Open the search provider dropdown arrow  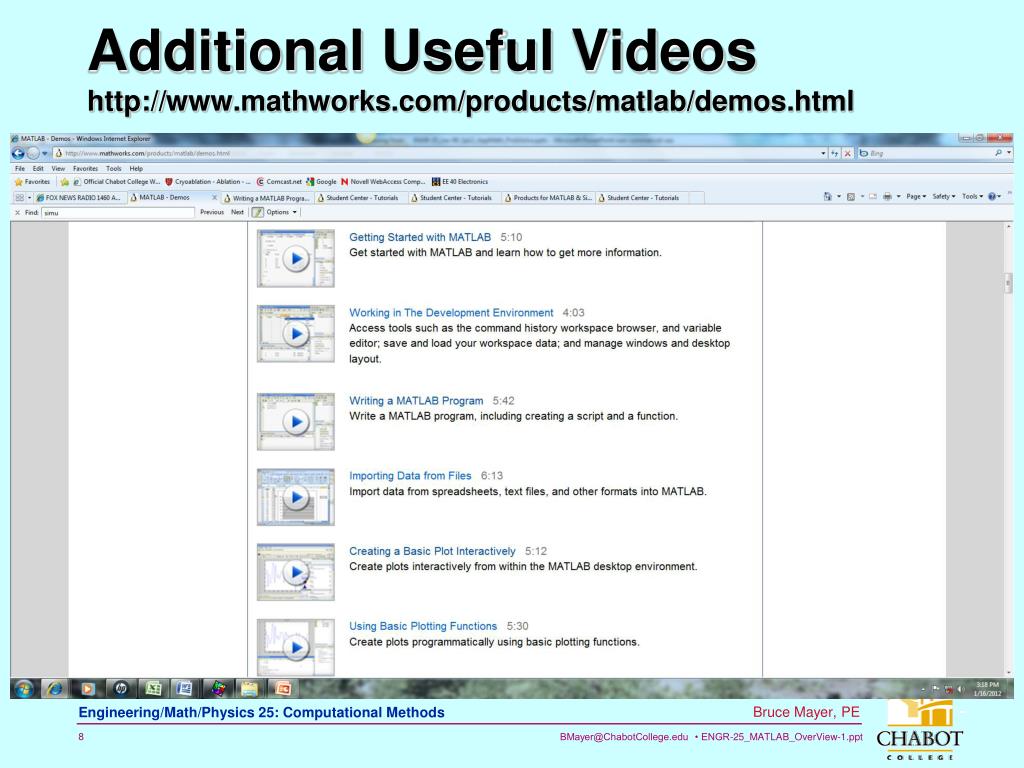(x=1009, y=153)
